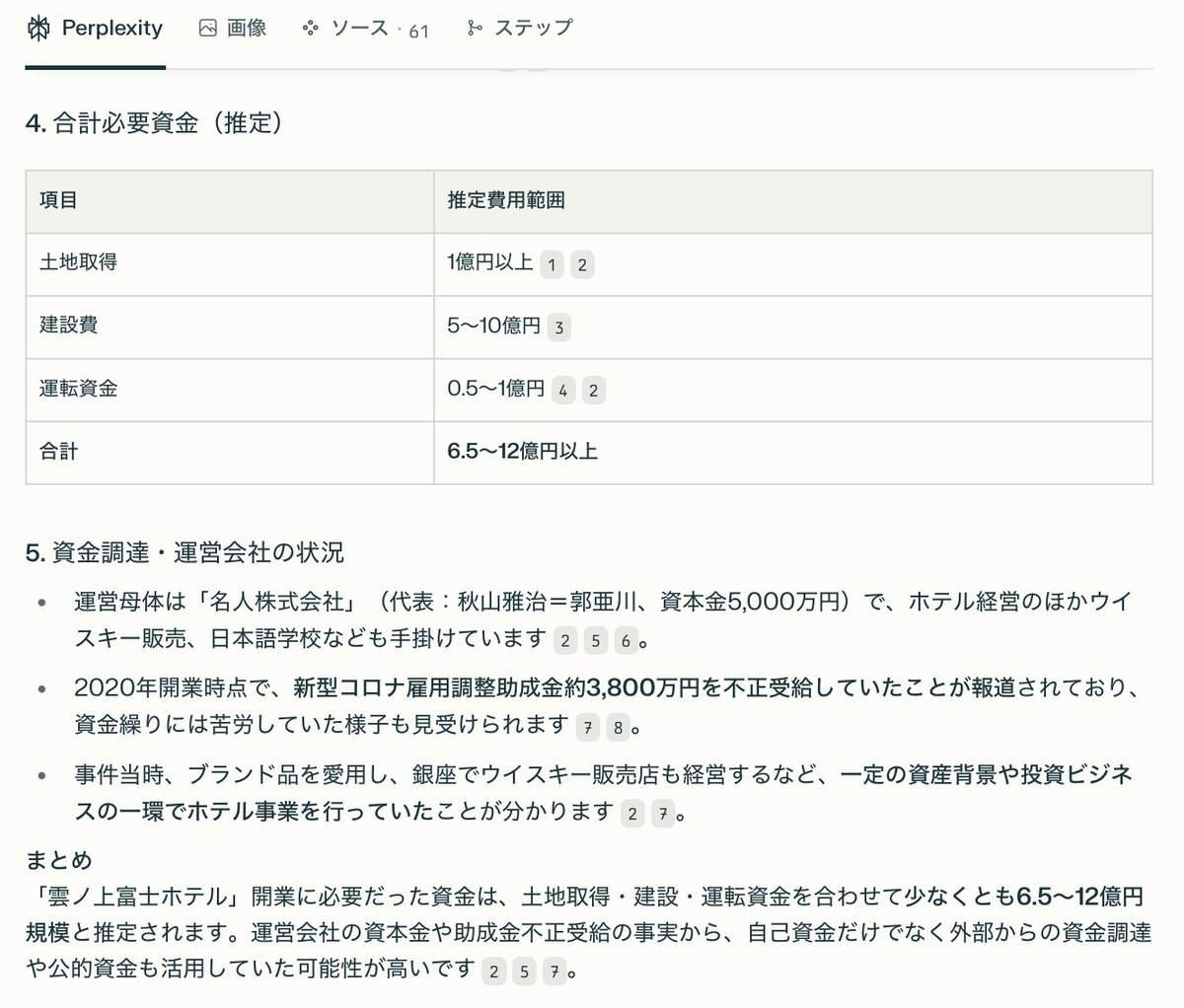1184x1008 pixels.
Task: Open citation 7 after 分かります
Action: coord(663,815)
